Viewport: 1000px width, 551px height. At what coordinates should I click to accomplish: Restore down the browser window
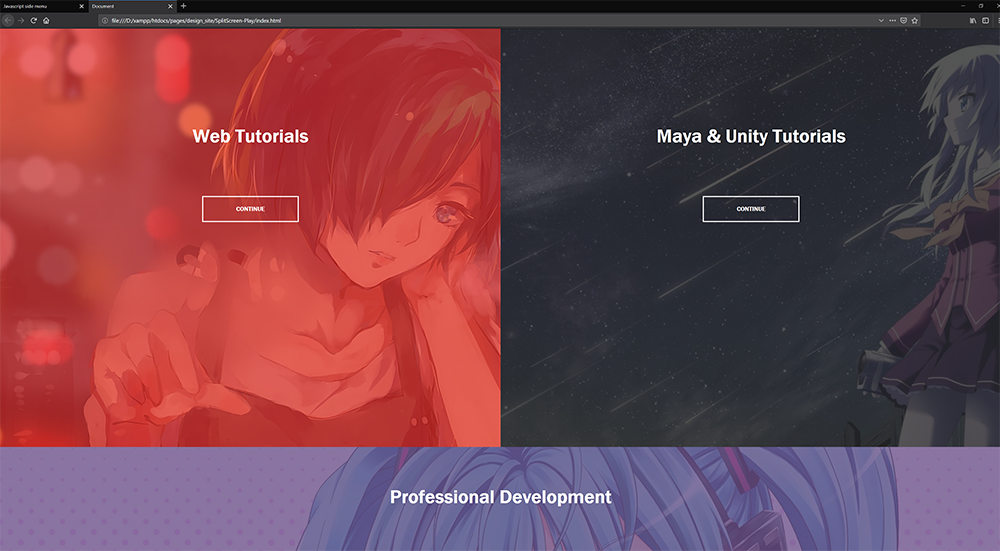(981, 6)
